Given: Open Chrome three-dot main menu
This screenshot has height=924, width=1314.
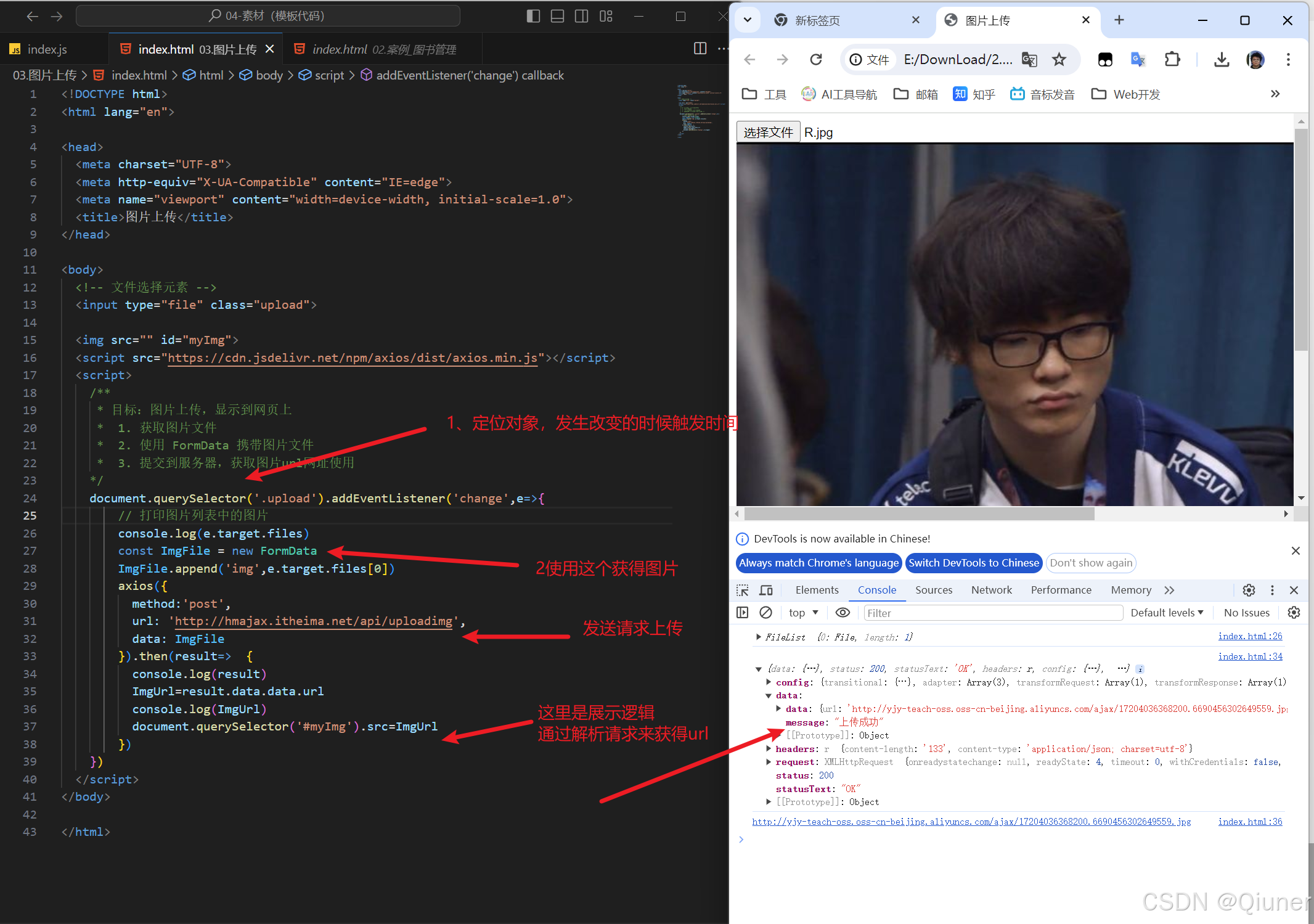Looking at the screenshot, I should point(1288,60).
